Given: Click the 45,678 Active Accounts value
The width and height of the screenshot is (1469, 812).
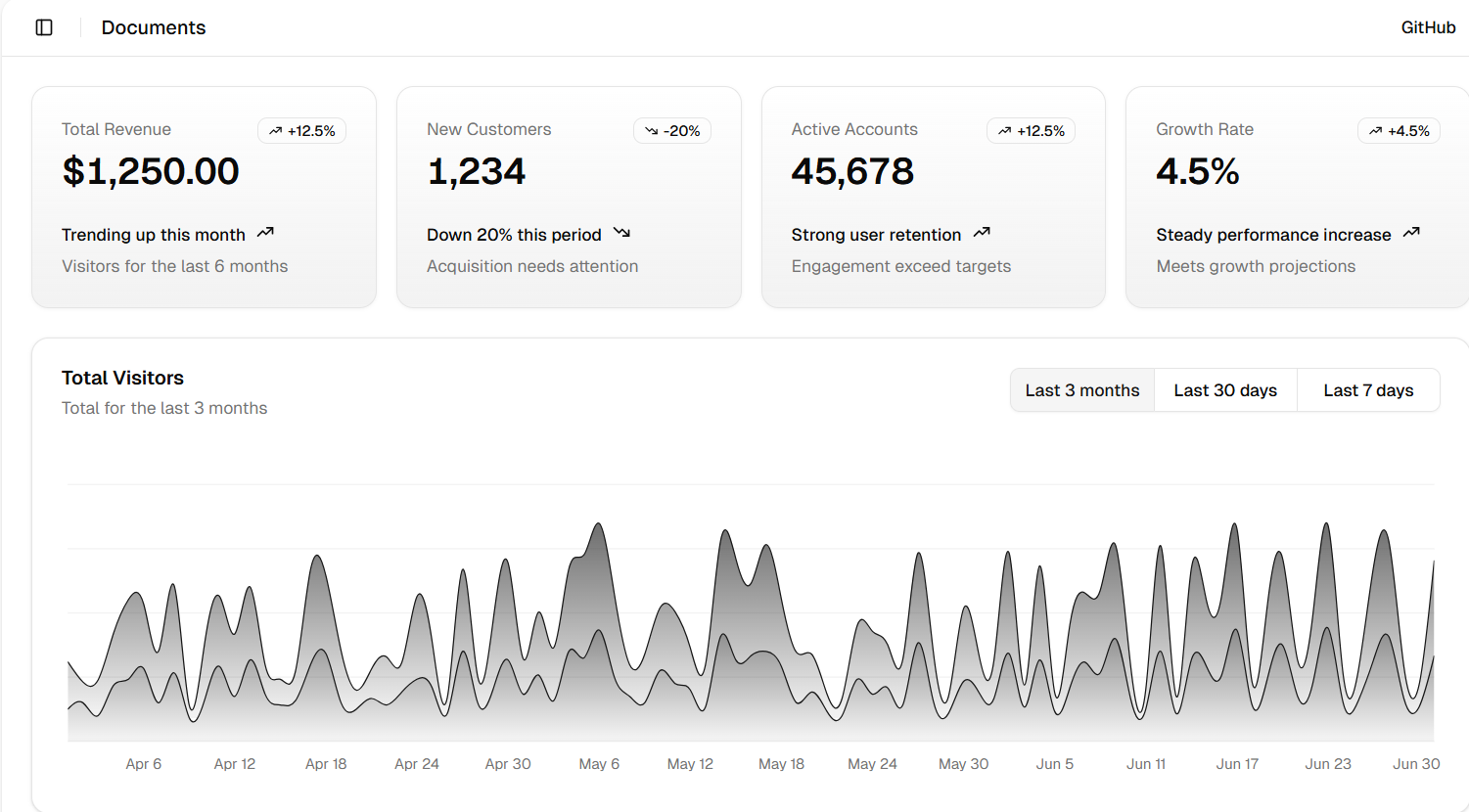Looking at the screenshot, I should (x=852, y=172).
